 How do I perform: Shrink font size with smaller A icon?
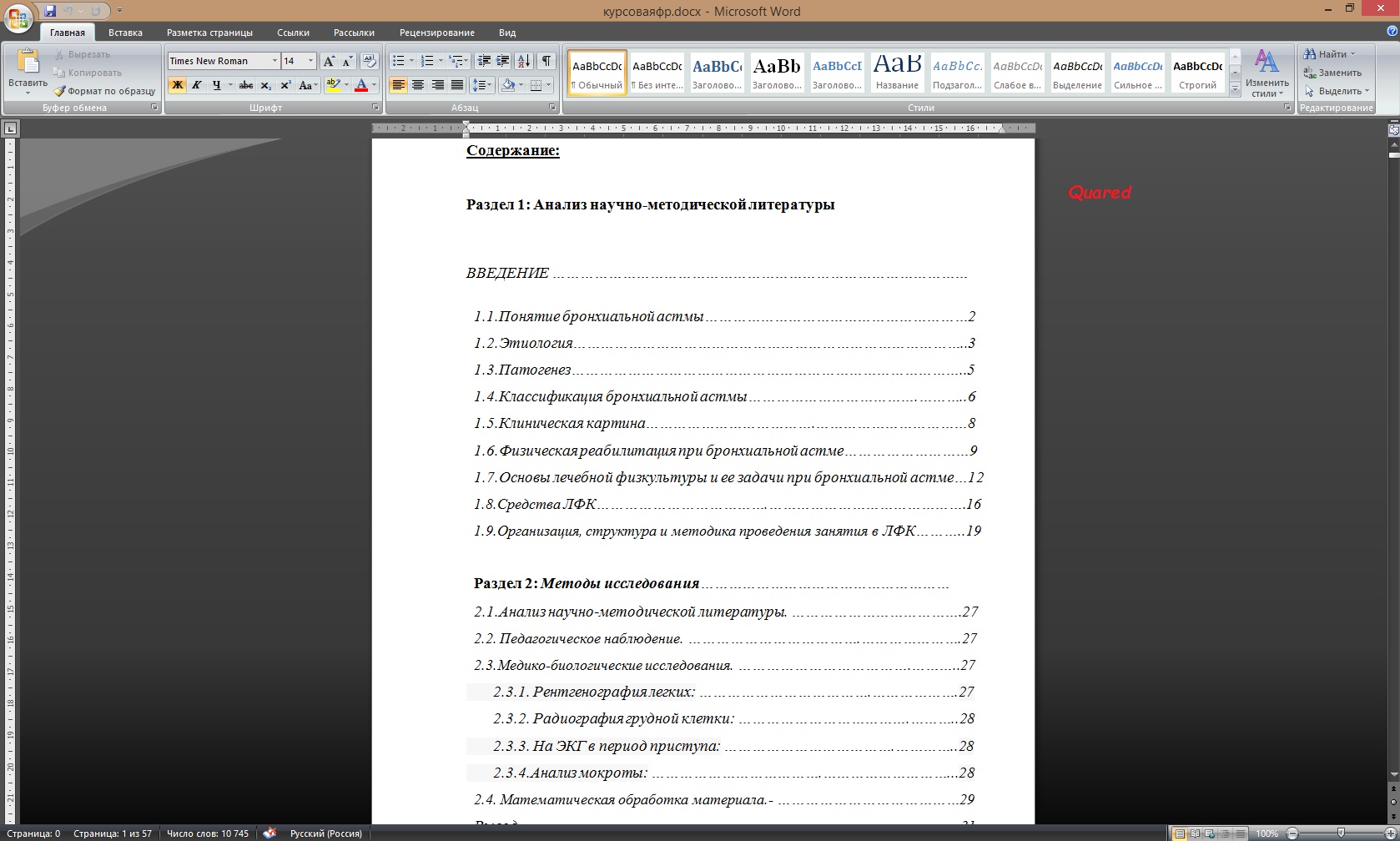[x=348, y=61]
